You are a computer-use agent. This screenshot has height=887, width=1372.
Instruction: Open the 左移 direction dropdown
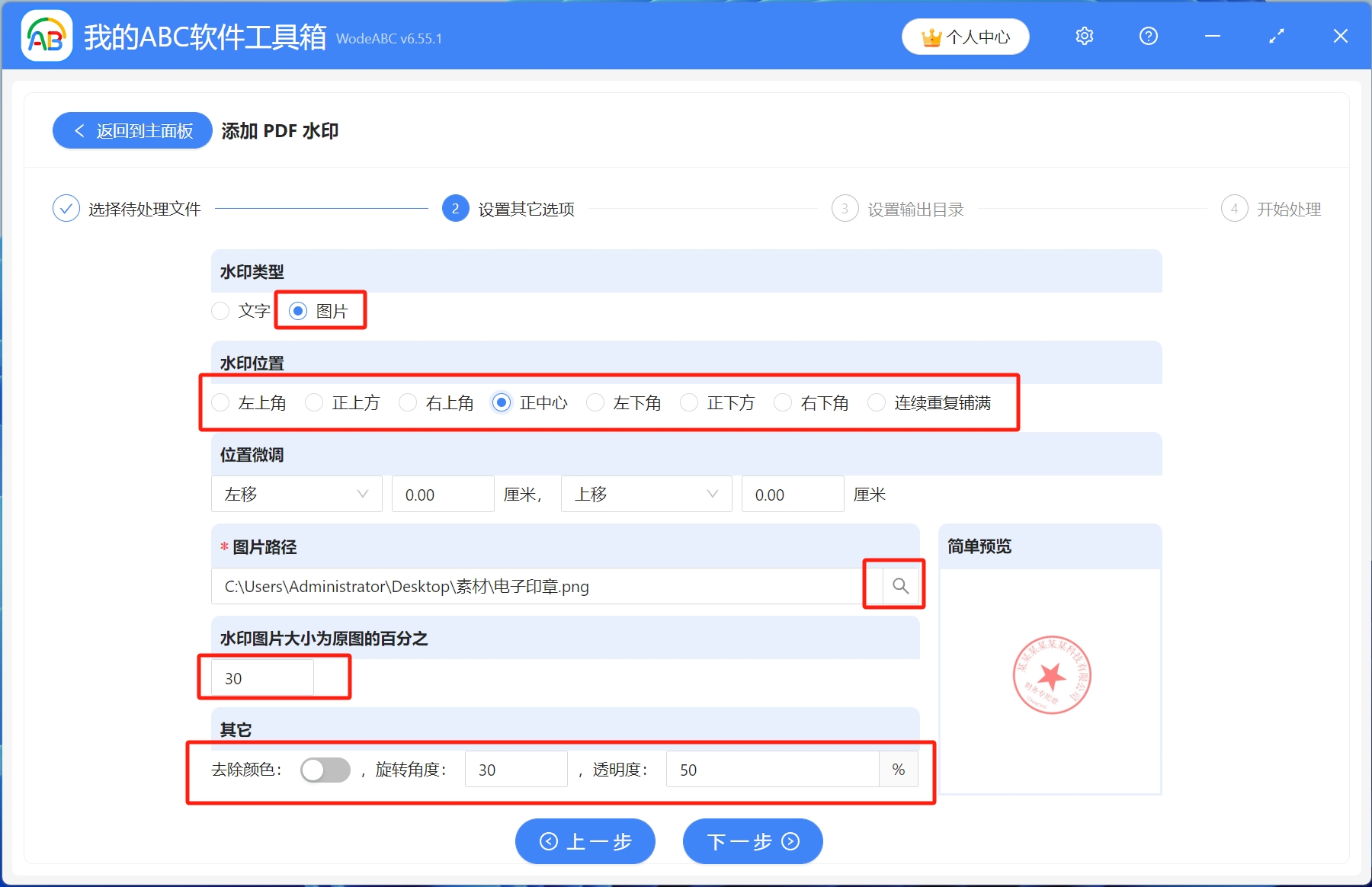pyautogui.click(x=297, y=494)
